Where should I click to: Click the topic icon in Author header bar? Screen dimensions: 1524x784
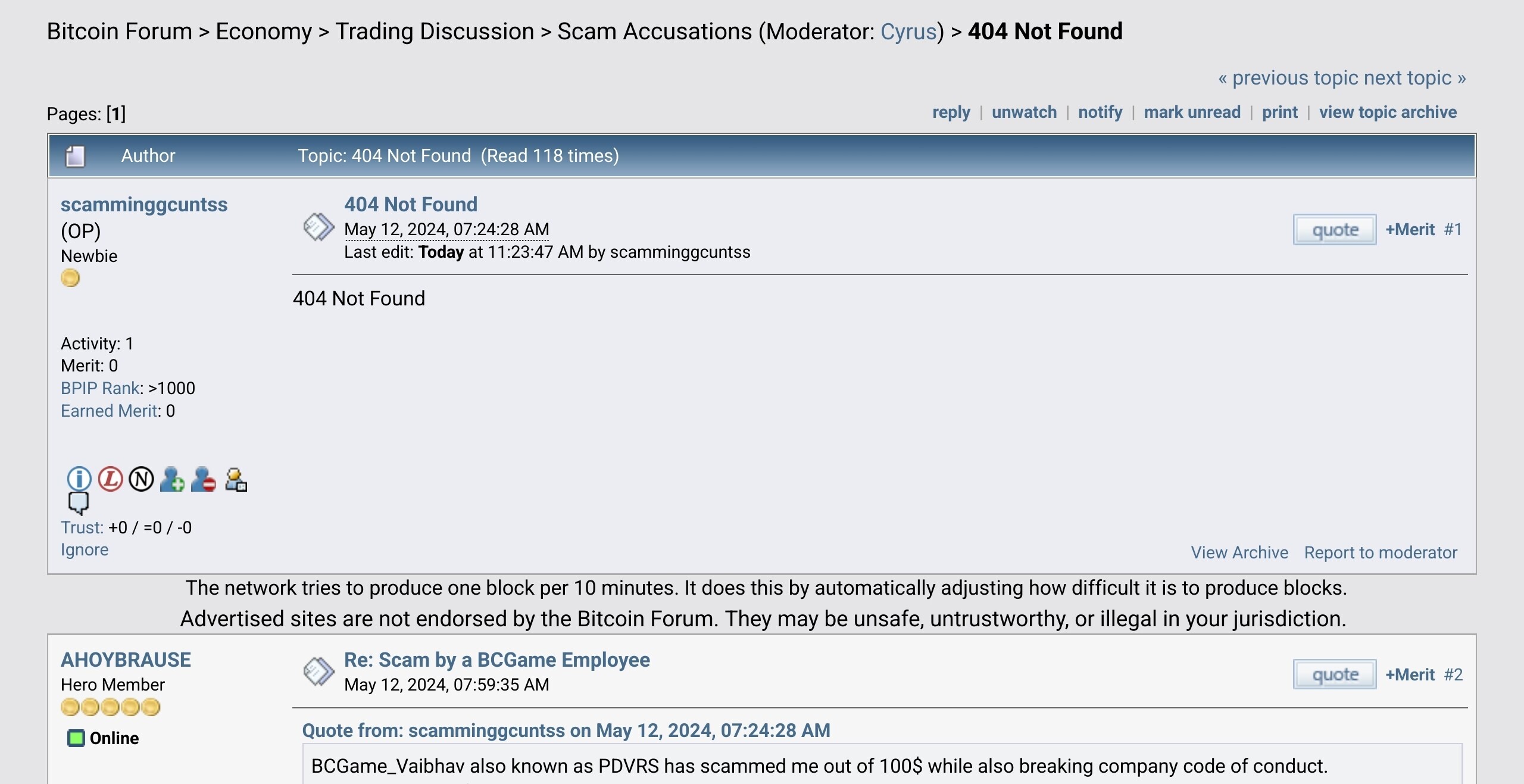point(75,157)
